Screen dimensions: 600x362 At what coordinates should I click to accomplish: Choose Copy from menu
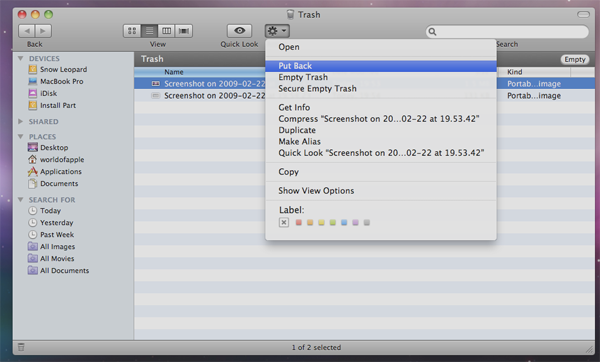(x=381, y=172)
